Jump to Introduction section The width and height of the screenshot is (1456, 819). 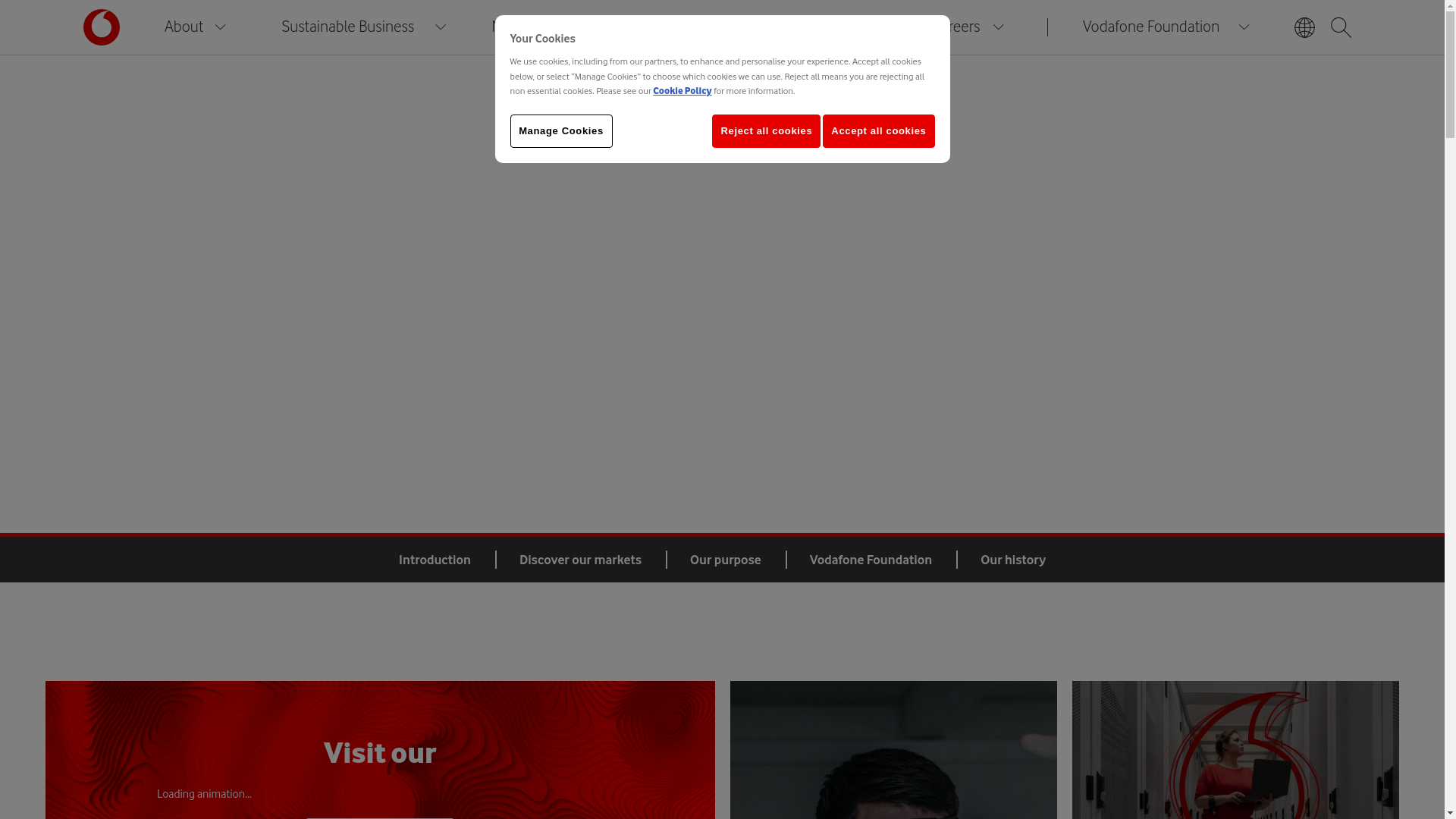(435, 560)
